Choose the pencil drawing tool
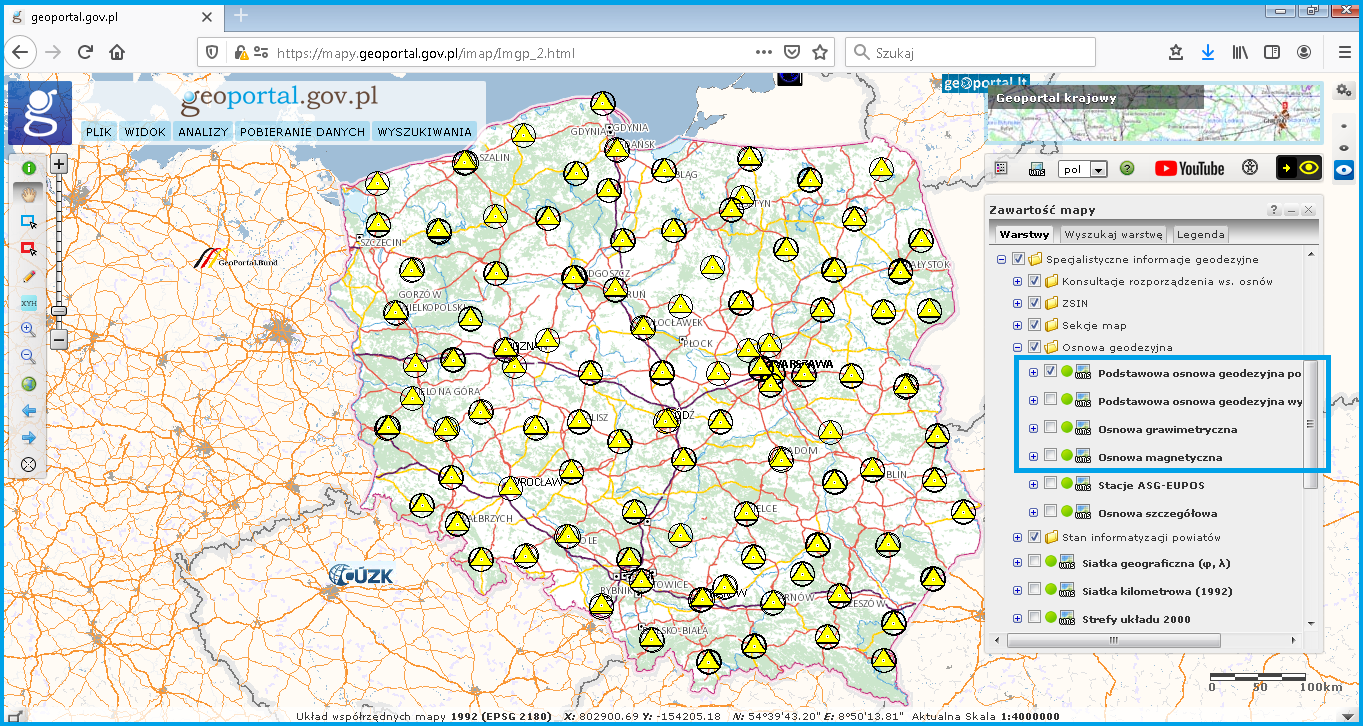Viewport: 1363px width, 726px height. (29, 275)
